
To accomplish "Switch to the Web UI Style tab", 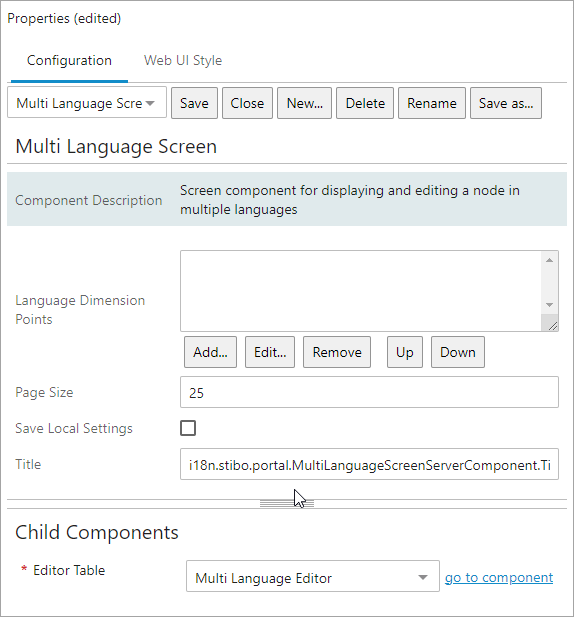I will tap(183, 61).
